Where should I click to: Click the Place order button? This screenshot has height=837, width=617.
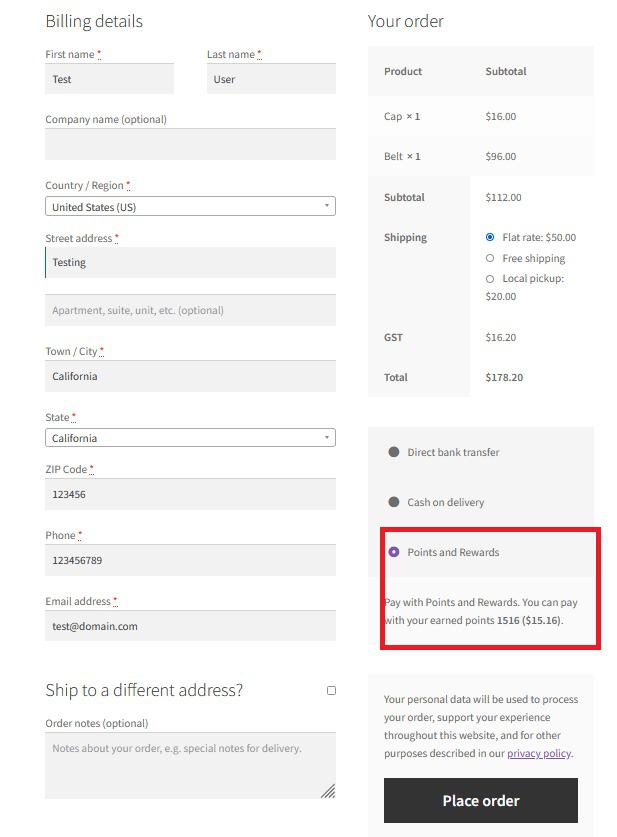[x=480, y=800]
